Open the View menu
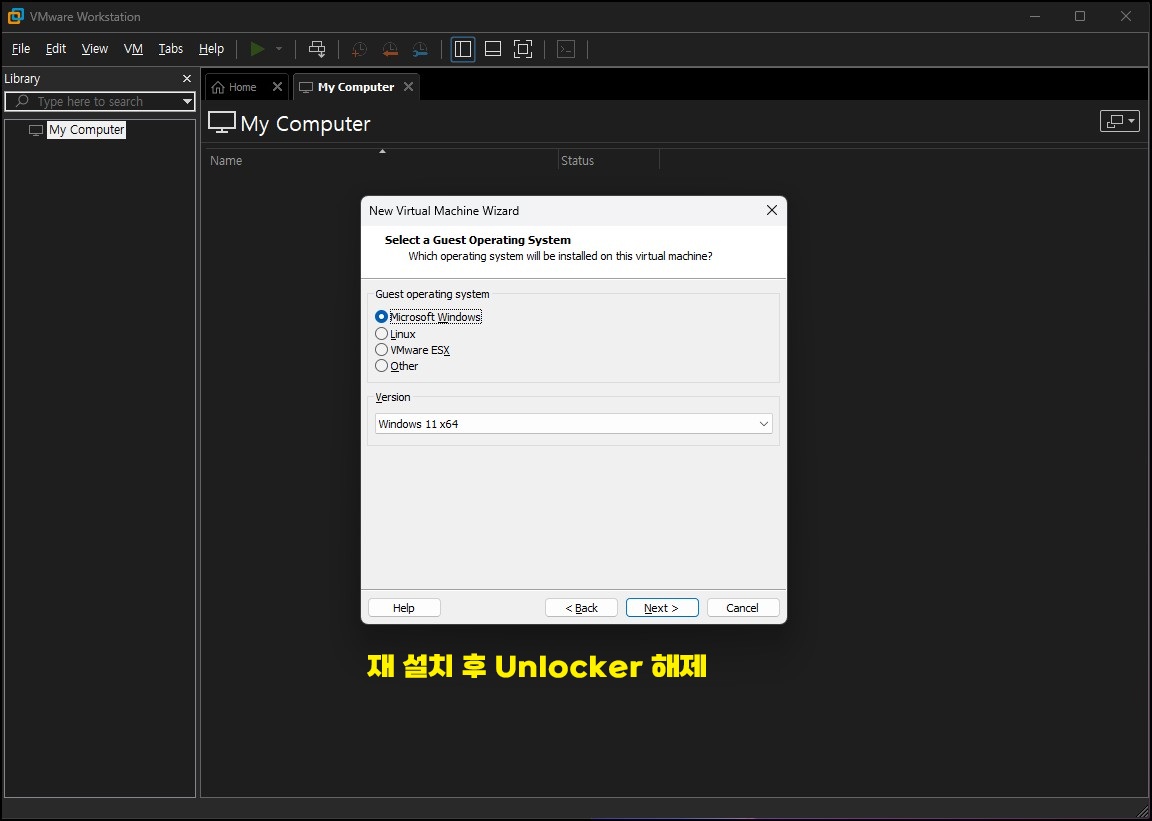Image resolution: width=1152 pixels, height=821 pixels. point(95,49)
